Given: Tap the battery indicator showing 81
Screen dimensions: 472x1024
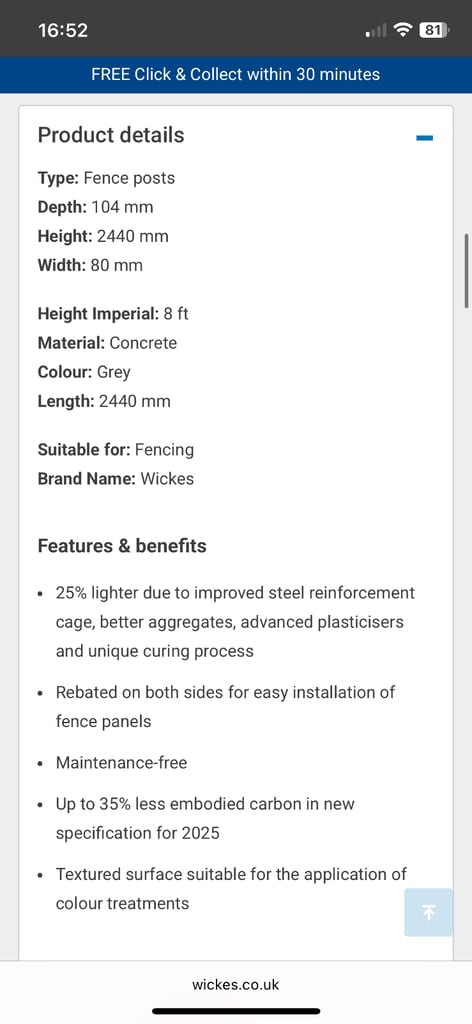Looking at the screenshot, I should click(434, 30).
